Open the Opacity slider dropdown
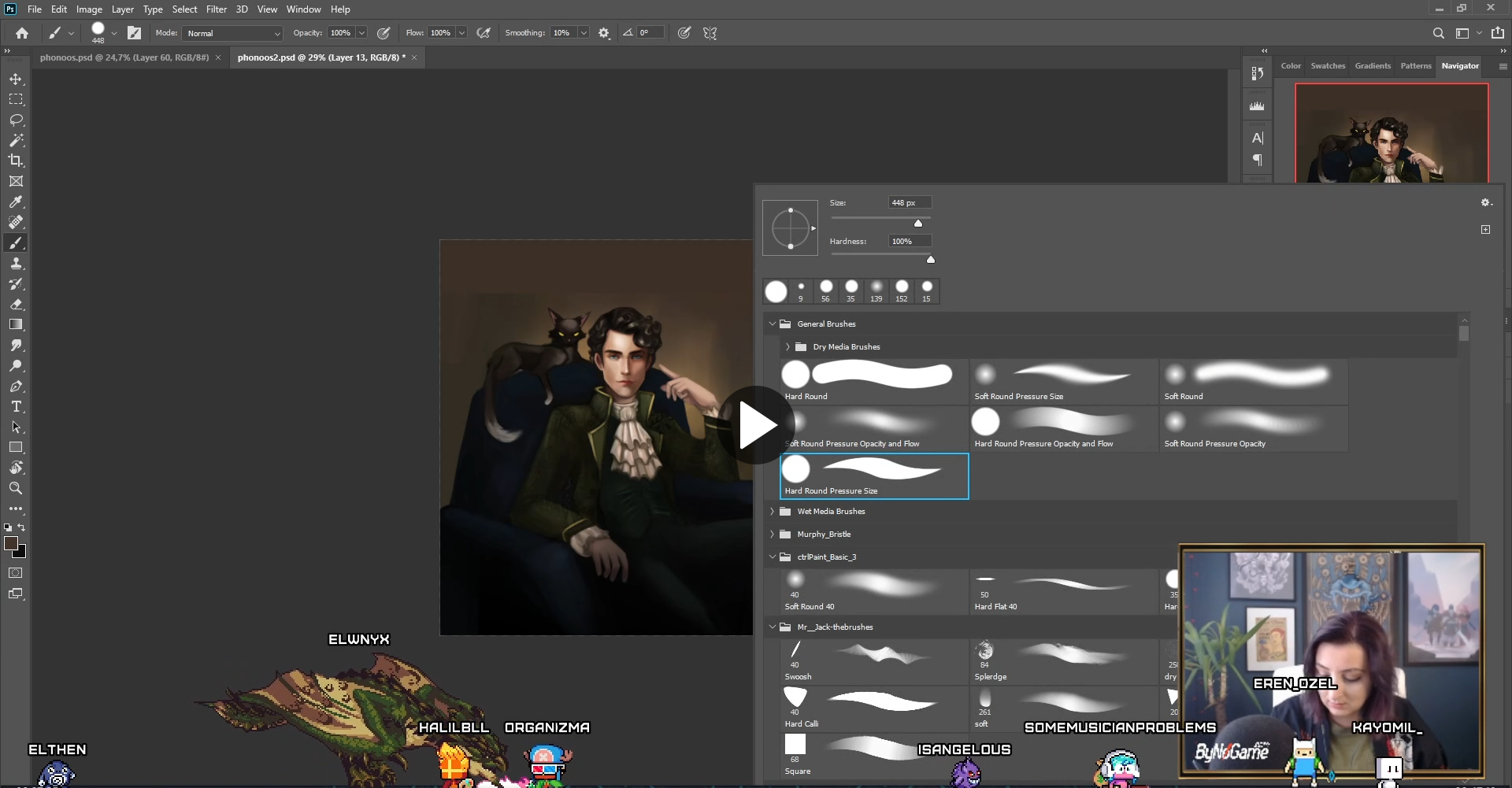This screenshot has width=1512, height=788. pos(361,33)
